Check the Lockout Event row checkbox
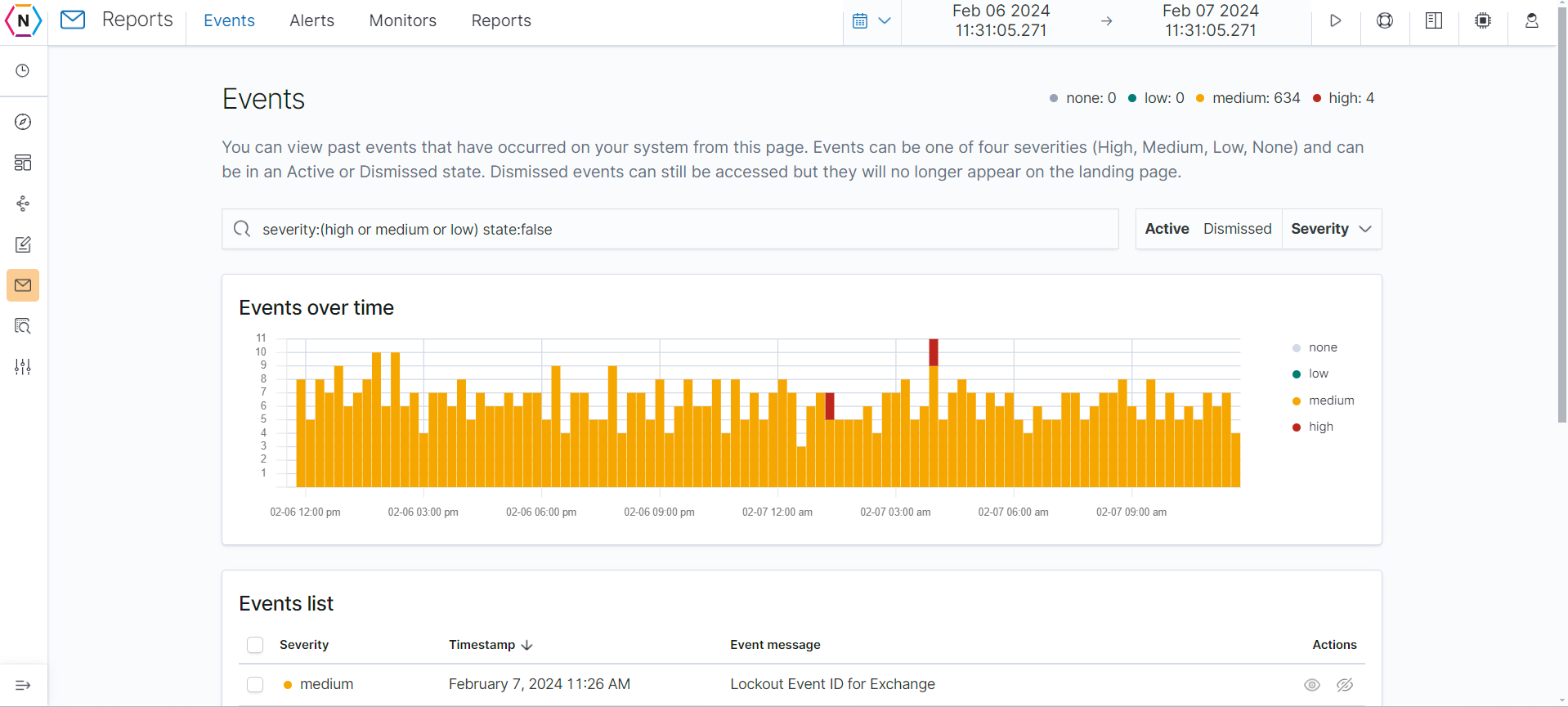The height and width of the screenshot is (707, 1568). (255, 684)
